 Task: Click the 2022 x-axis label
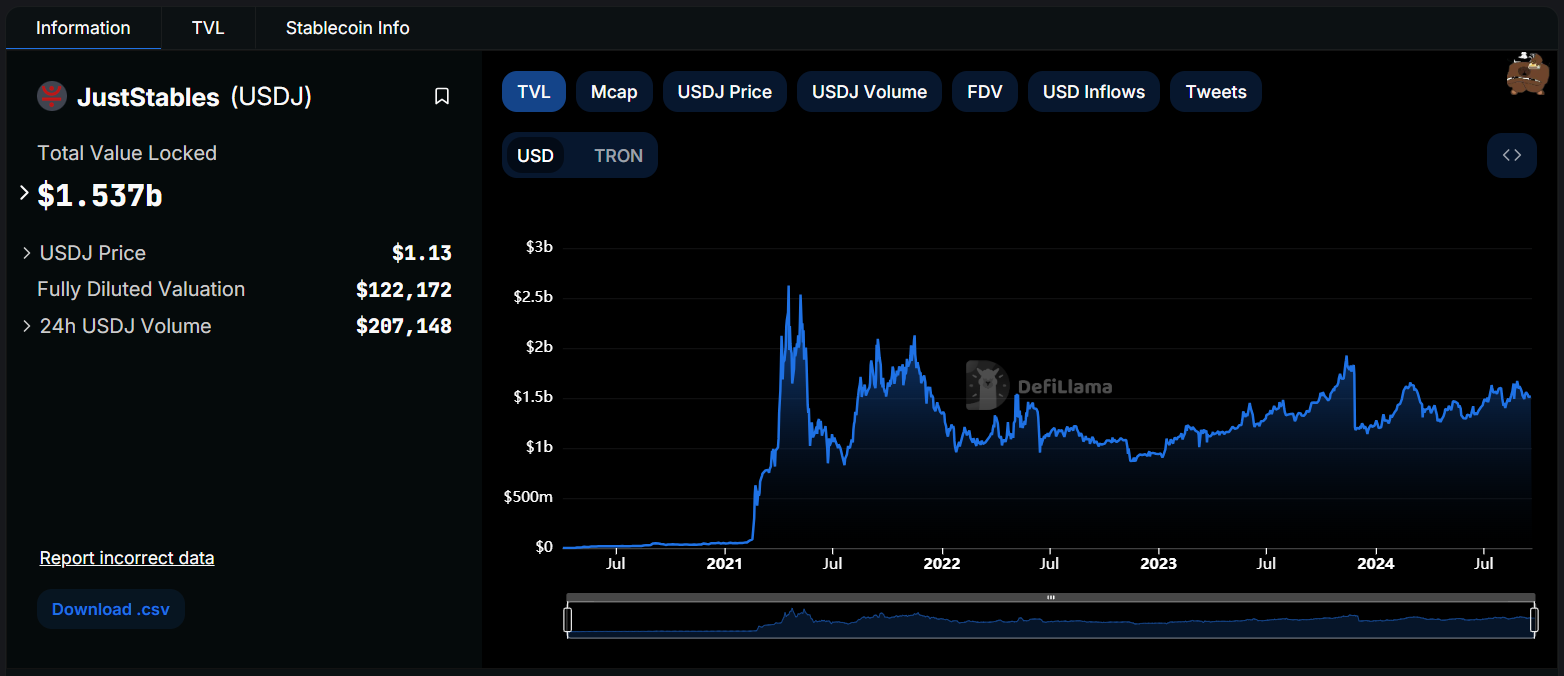pos(941,564)
